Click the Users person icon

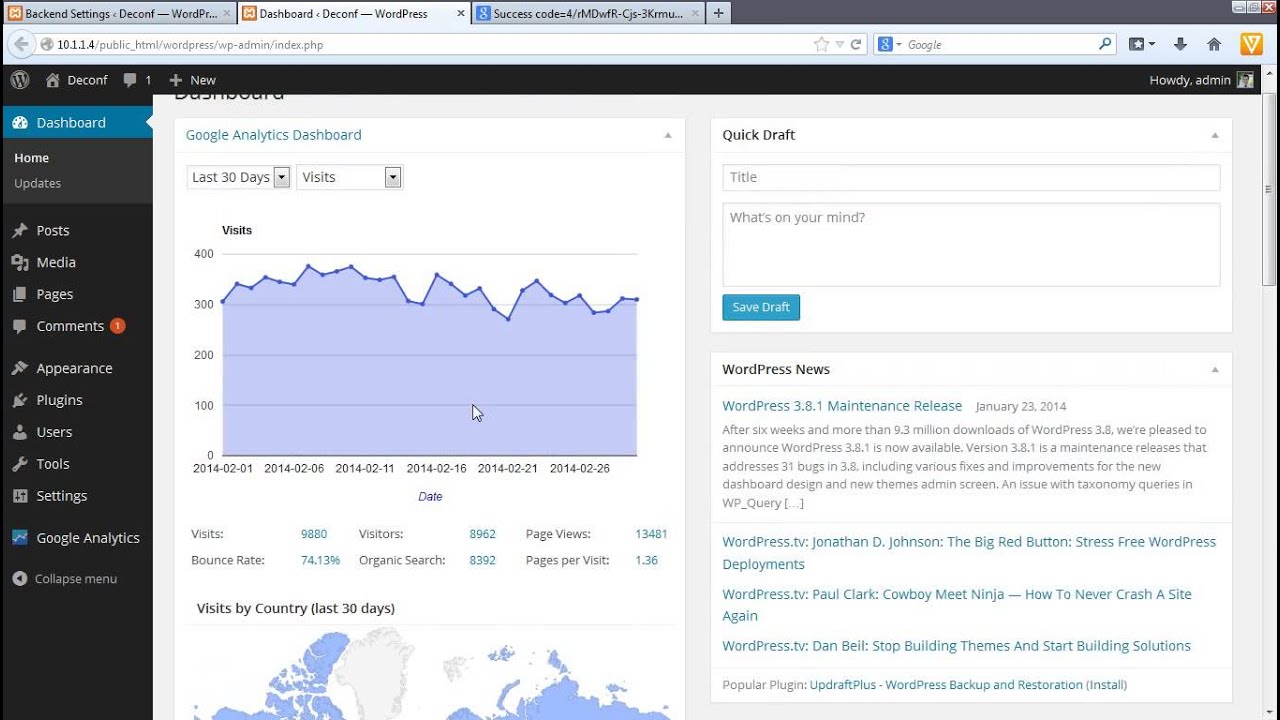[20, 432]
